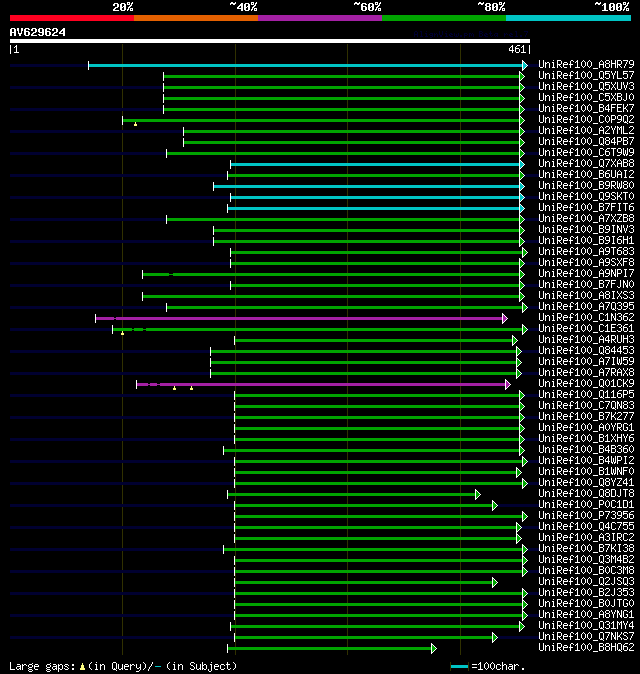Click the purple arrowhead ending C1N362 alignment
Screen dimensions: 640x674
(505, 319)
